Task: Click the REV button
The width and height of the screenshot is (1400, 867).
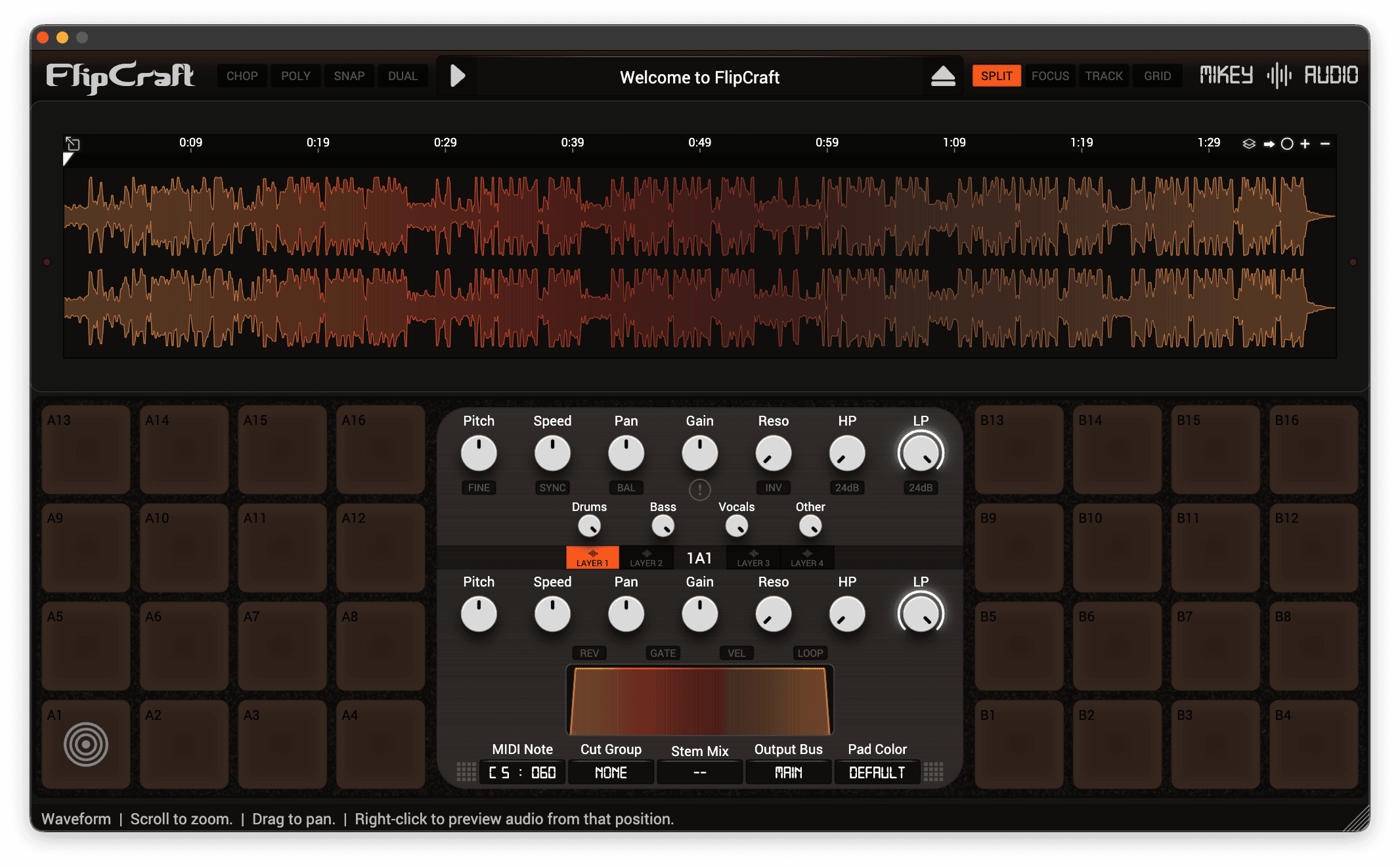Action: (x=589, y=653)
